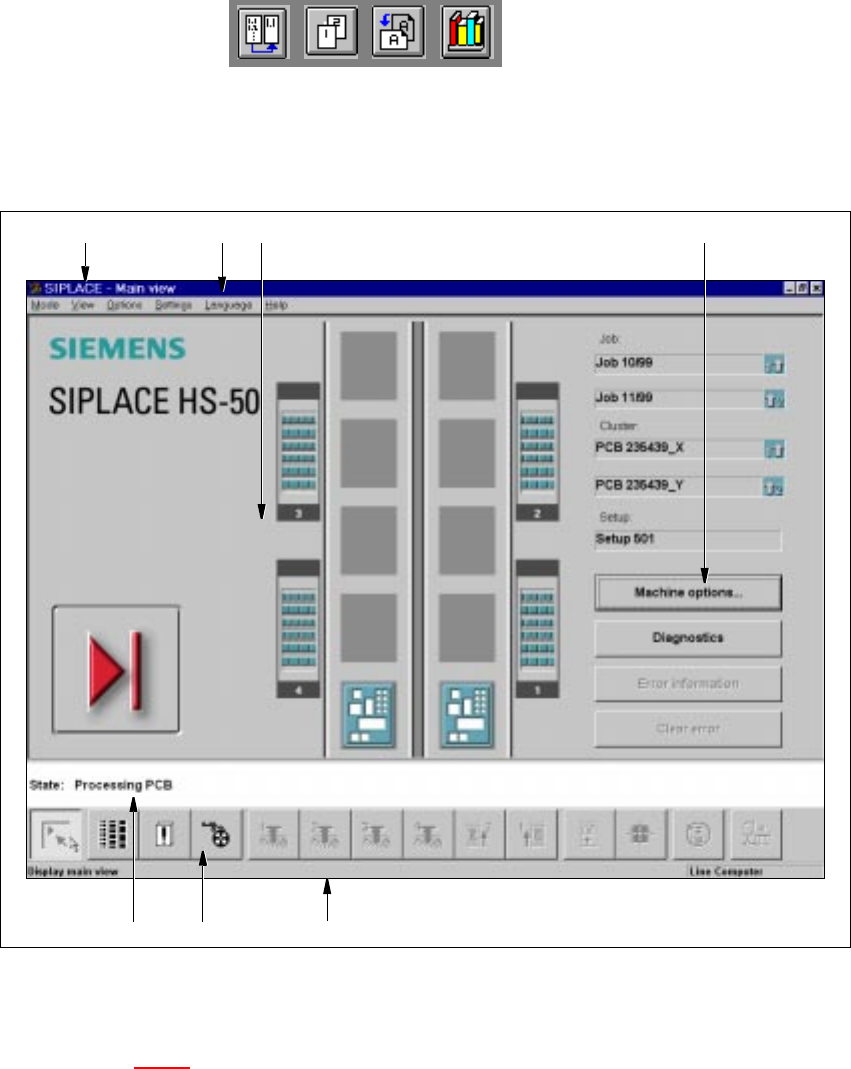The image size is (851, 1069).
Task: Select the Display main view toolbar icon
Action: pos(58,834)
